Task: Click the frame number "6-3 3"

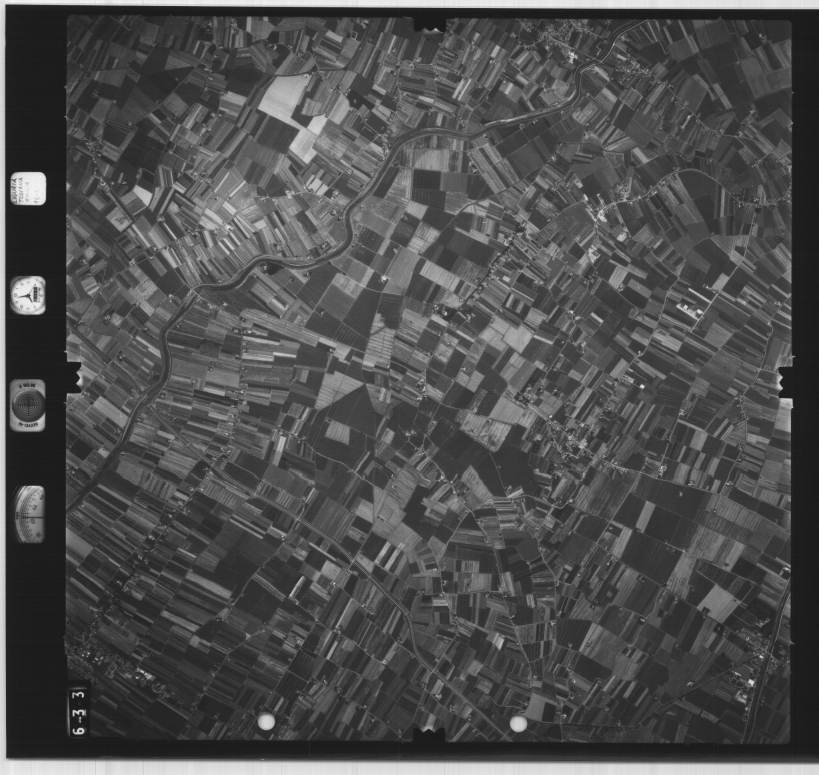Action: [x=79, y=711]
